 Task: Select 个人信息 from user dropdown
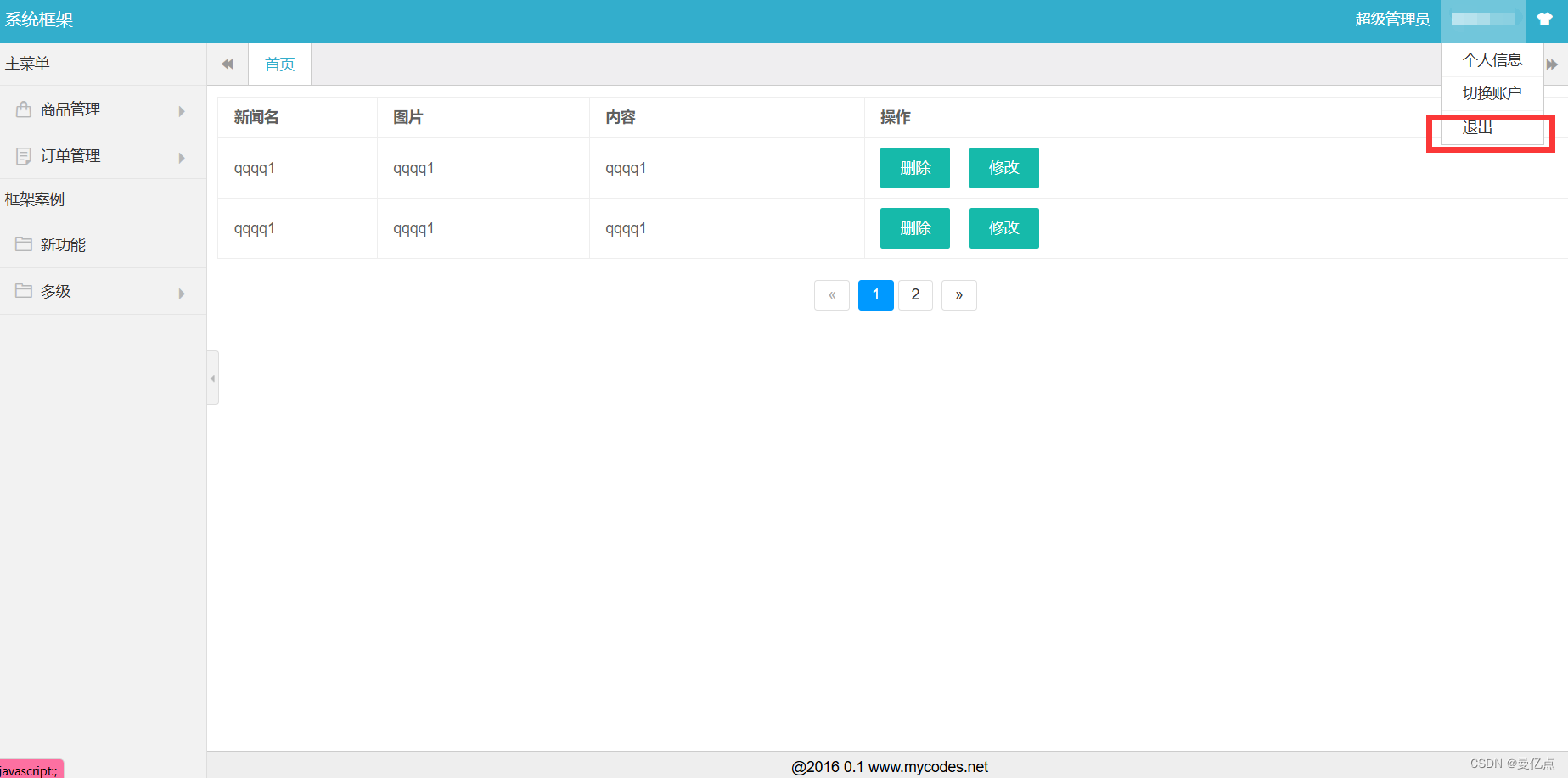(1492, 60)
